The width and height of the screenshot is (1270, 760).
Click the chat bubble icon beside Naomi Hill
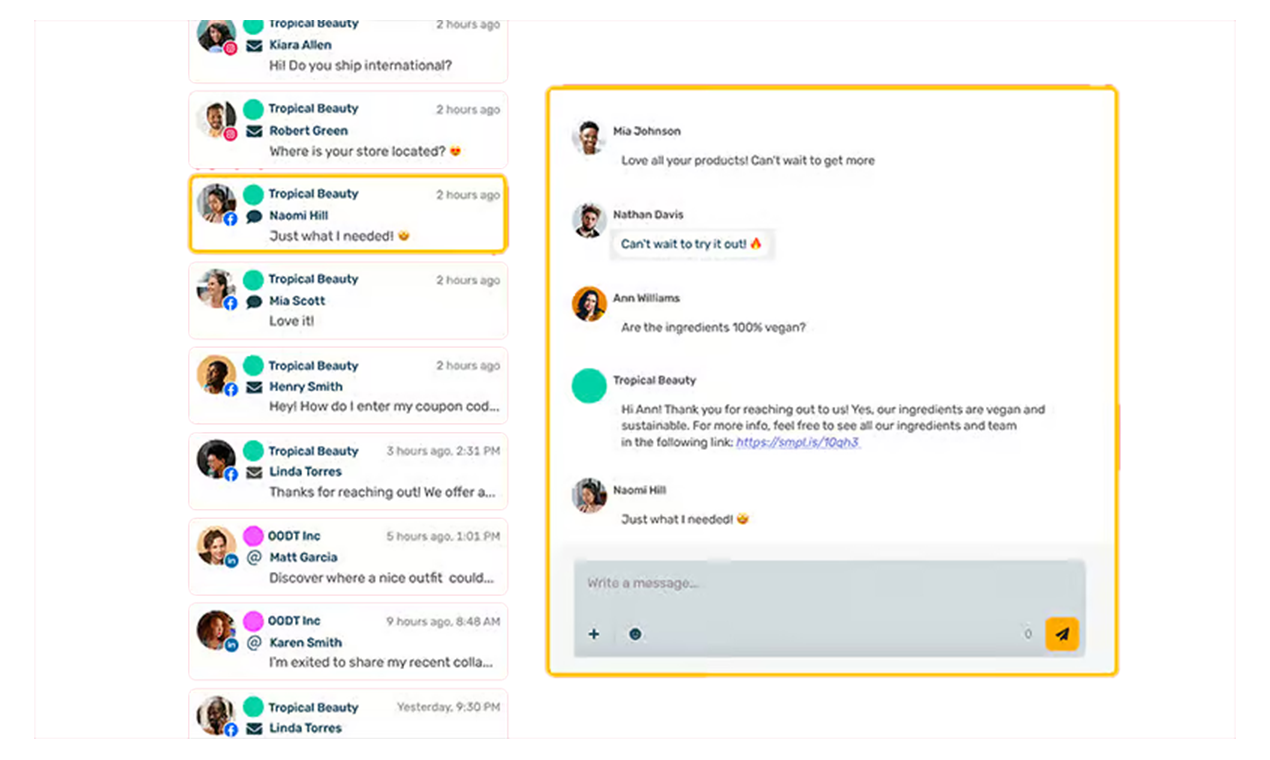pyautogui.click(x=254, y=216)
